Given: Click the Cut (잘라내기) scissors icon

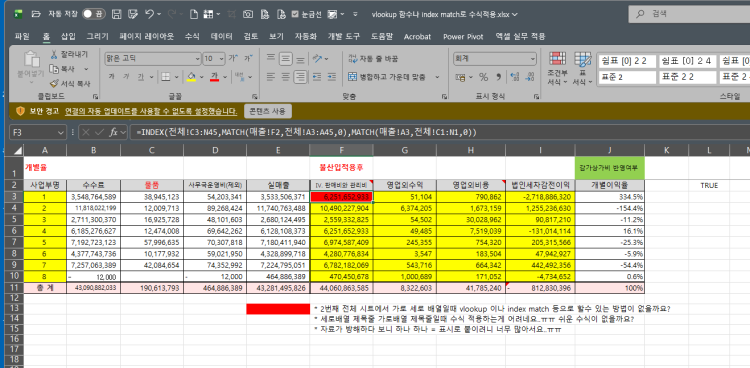Looking at the screenshot, I should point(54,54).
